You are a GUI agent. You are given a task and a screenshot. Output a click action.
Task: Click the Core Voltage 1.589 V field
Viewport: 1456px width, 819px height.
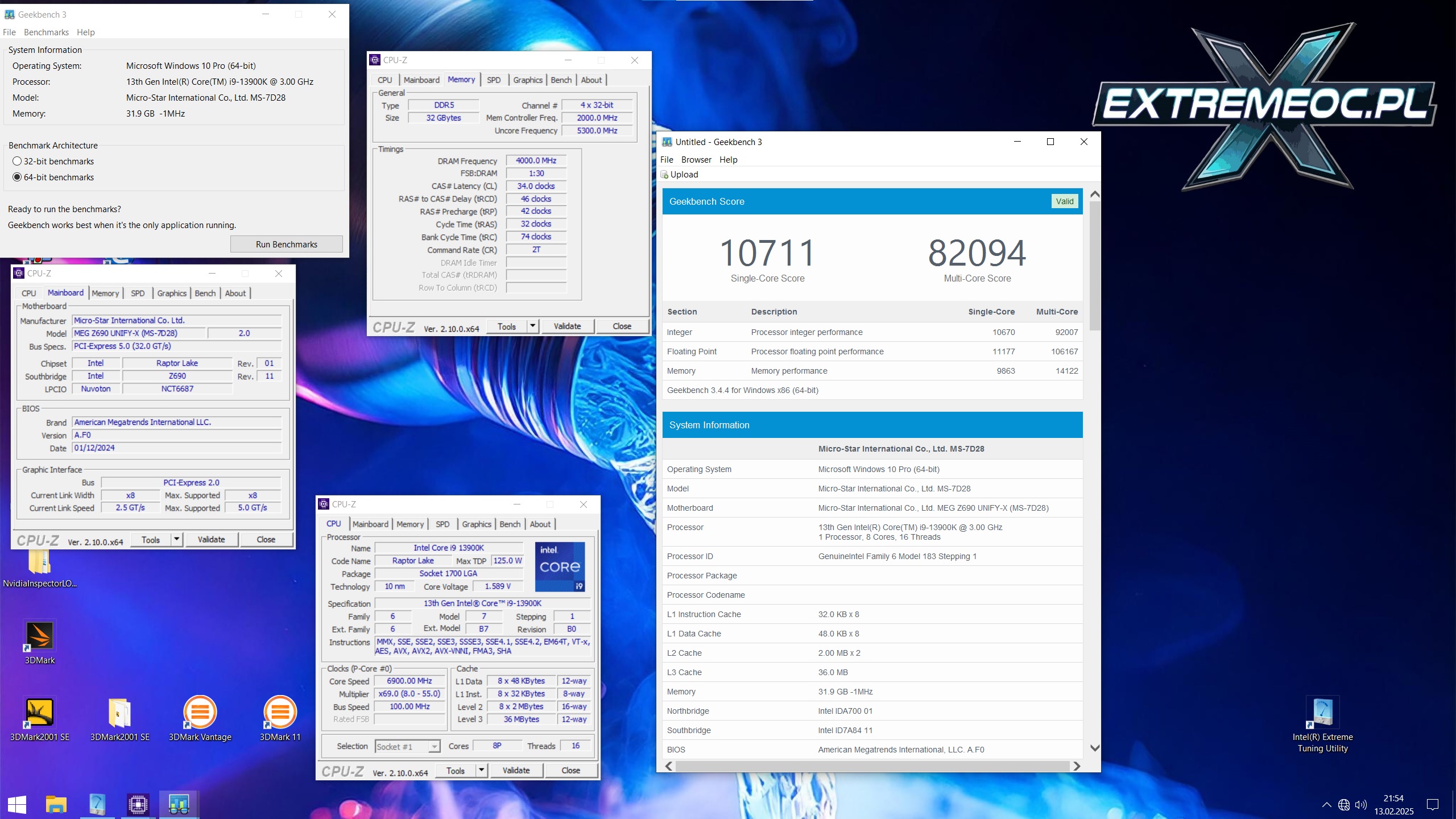coord(498,586)
